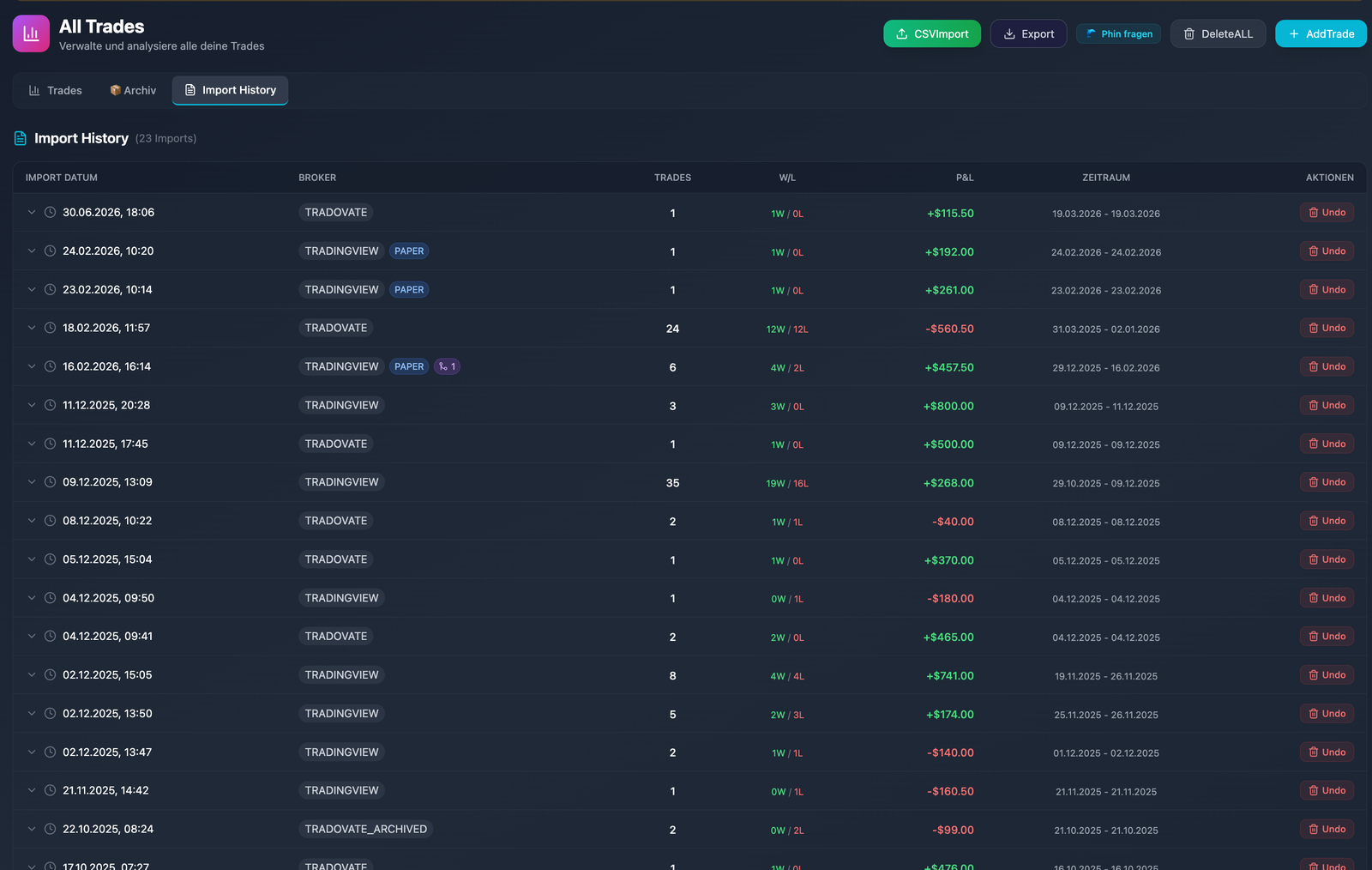Undo the 11.12.2025, 20:28 import
This screenshot has width=1372, height=870.
coord(1327,405)
